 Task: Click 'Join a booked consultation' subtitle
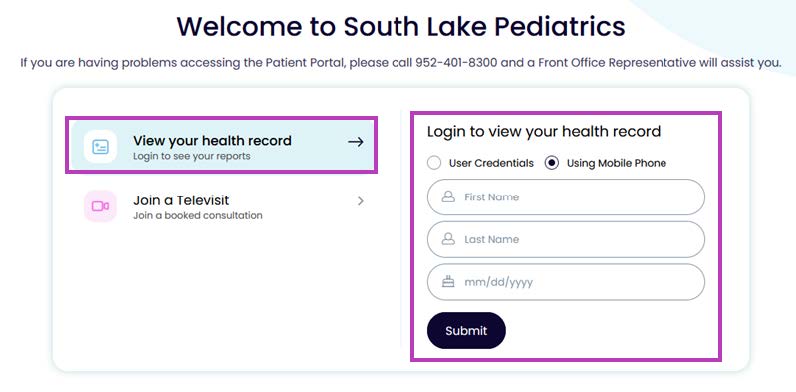[x=197, y=215]
